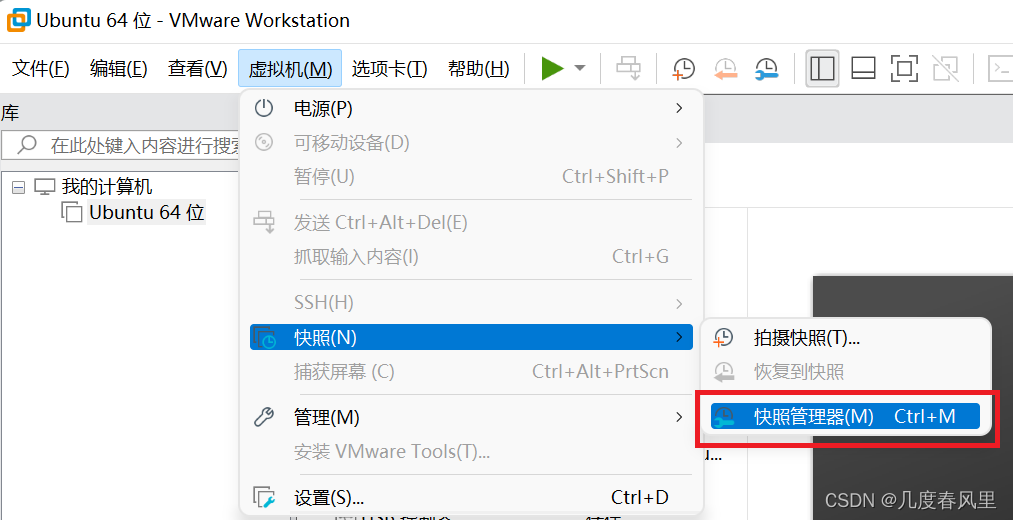Click the 暂停(U) menu entry
Image resolution: width=1013 pixels, height=520 pixels.
coord(471,176)
